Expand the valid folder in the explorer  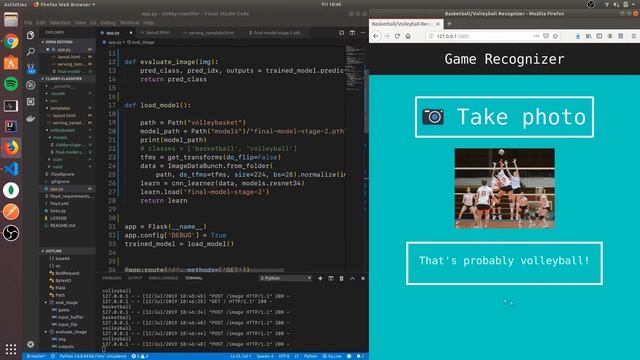click(57, 167)
